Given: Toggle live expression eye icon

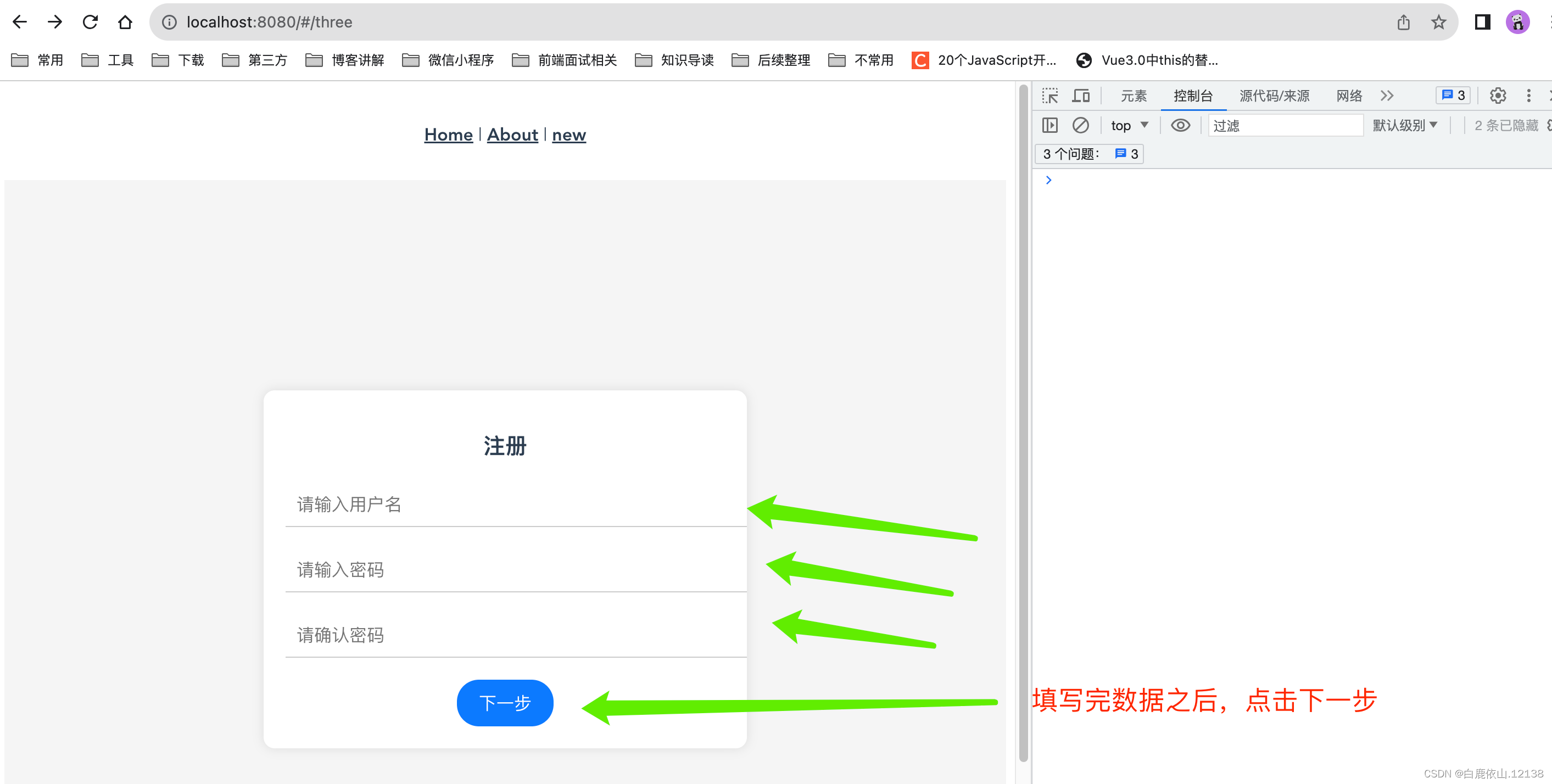Looking at the screenshot, I should pyautogui.click(x=1180, y=125).
